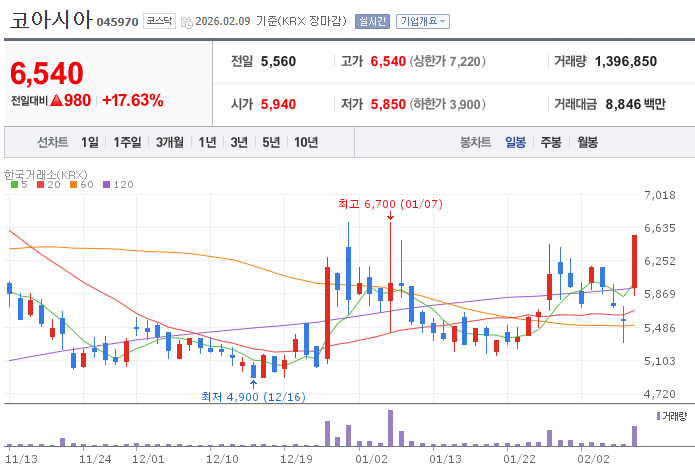Click the 코스닥 market badge
Screen dimensions: 695x473
coord(159,21)
